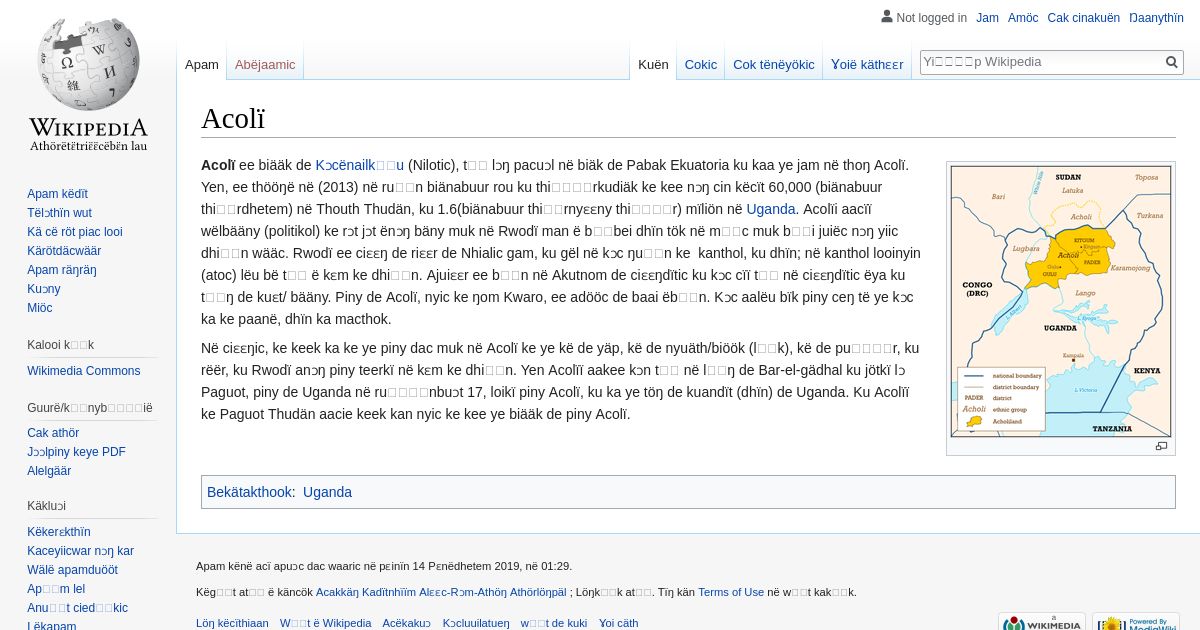Open Kä cë röt piac looi link
1200x630 pixels.
[75, 232]
